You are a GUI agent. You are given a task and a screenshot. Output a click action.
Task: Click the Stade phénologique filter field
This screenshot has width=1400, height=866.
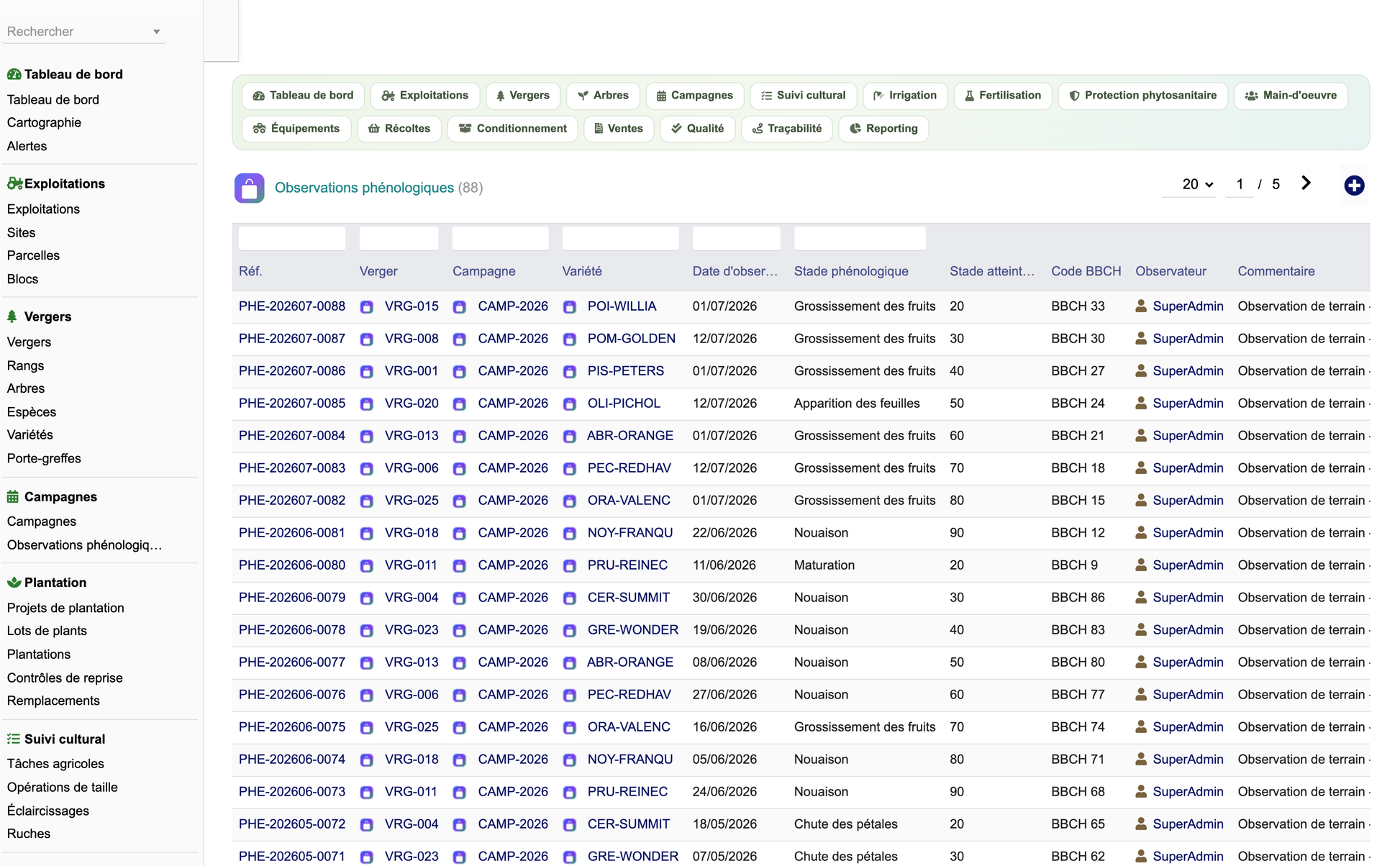[x=860, y=239]
